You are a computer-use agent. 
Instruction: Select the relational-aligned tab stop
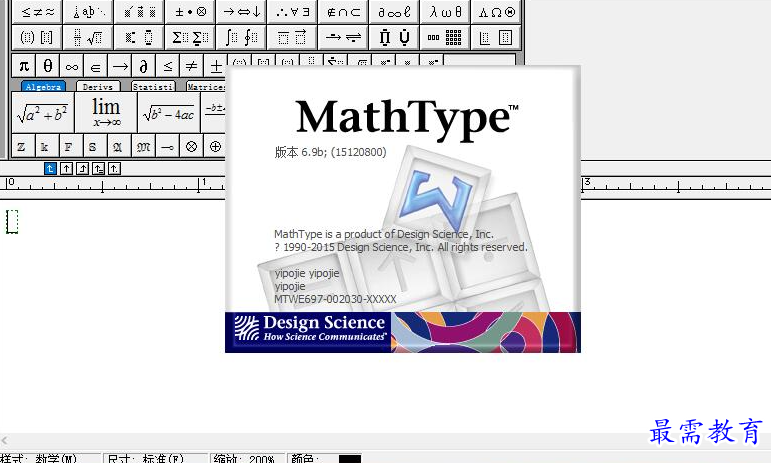click(x=98, y=169)
